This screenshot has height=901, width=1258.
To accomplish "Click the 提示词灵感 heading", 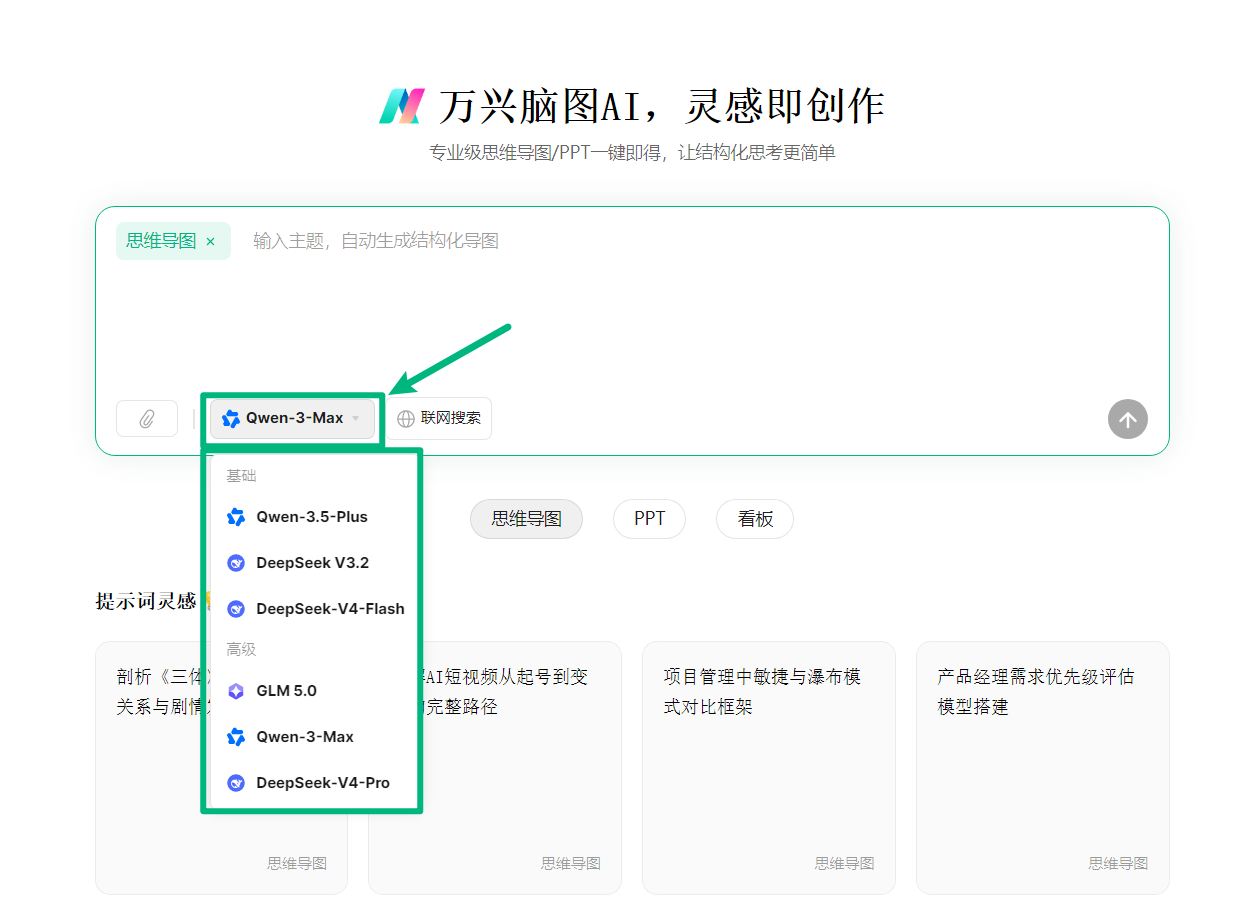I will pos(145,601).
